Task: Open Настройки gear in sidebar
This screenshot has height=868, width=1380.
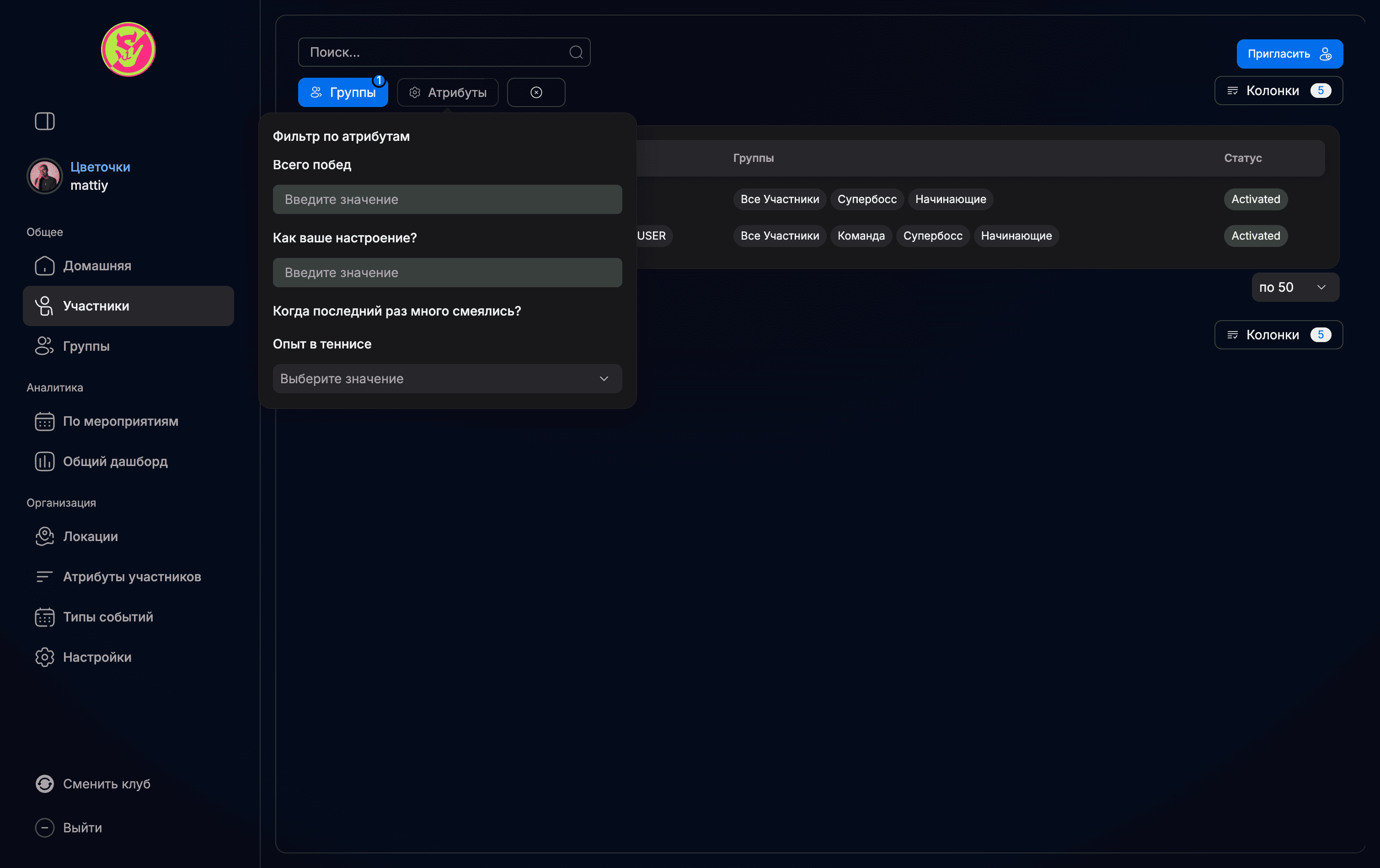Action: [x=44, y=657]
